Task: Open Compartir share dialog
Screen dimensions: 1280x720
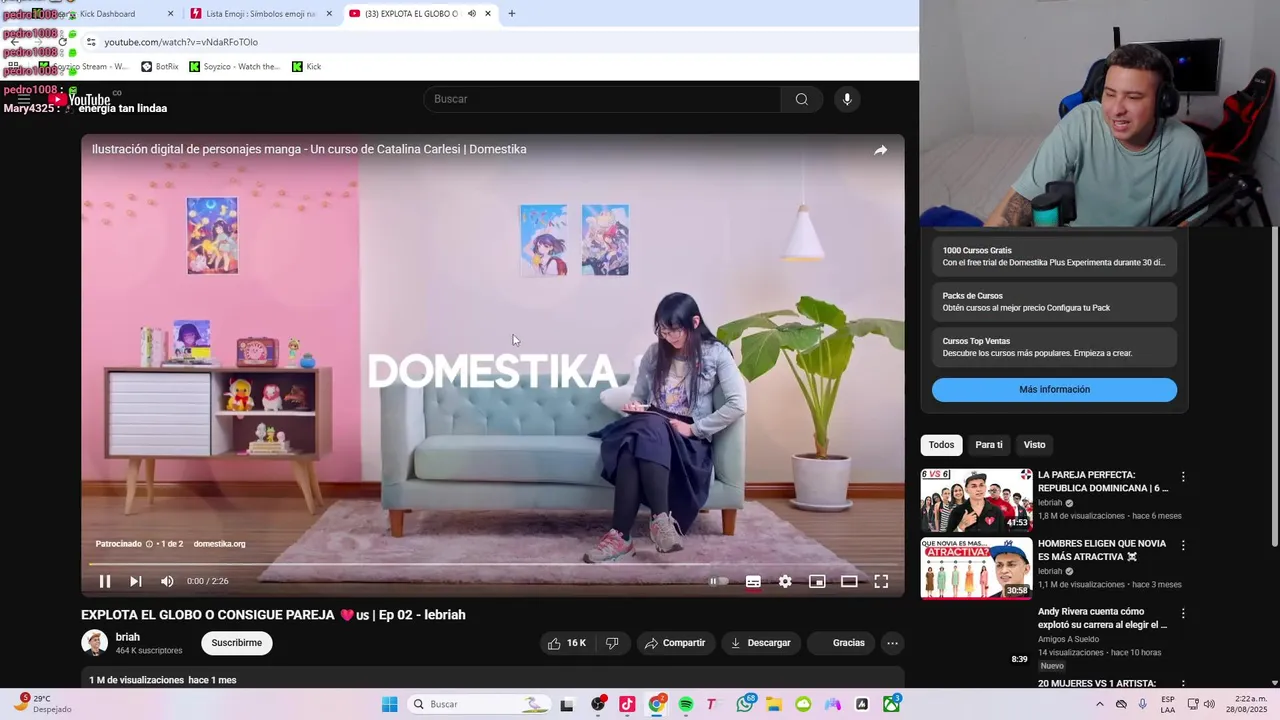Action: 675,643
